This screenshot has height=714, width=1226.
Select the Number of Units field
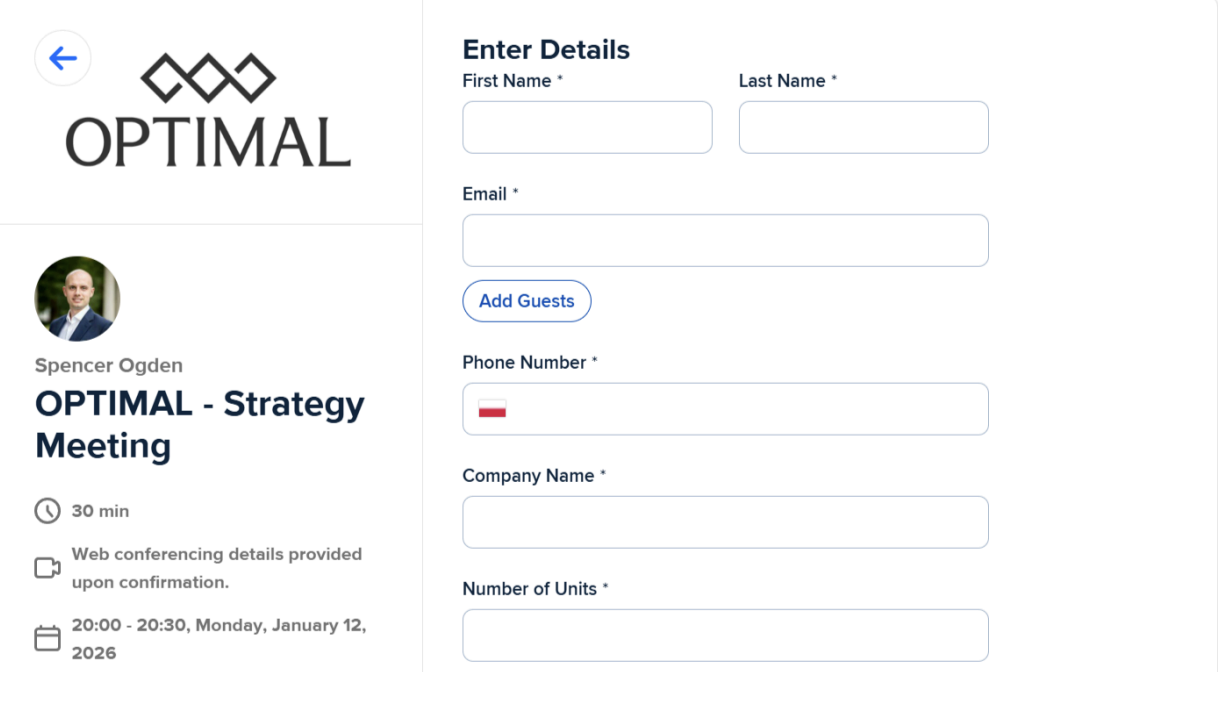click(x=725, y=635)
